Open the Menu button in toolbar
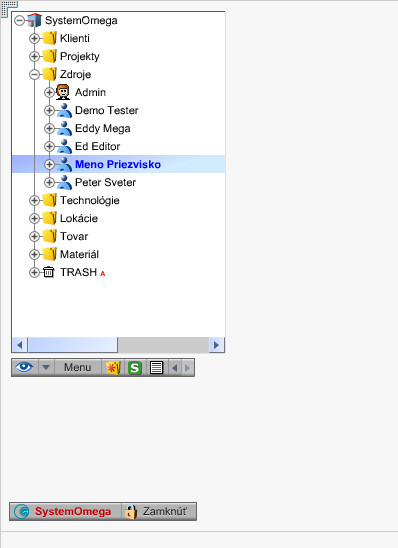Screen dimensions: 398x548 point(78,367)
